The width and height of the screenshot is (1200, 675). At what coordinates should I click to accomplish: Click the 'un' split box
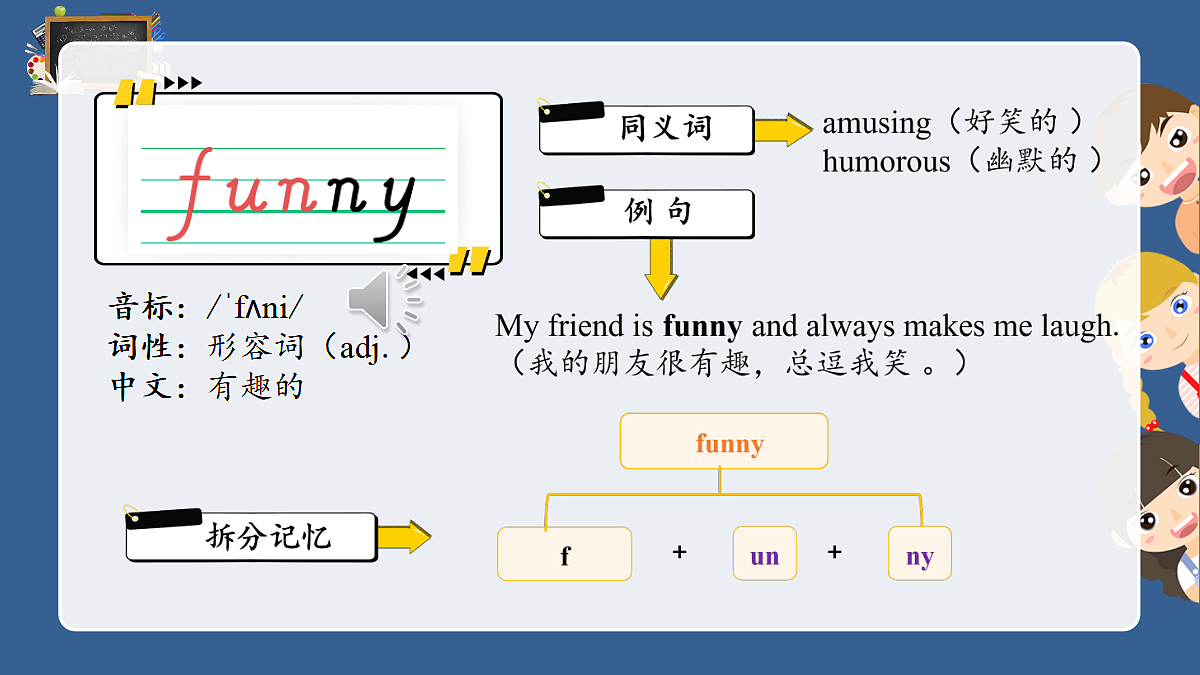point(765,554)
